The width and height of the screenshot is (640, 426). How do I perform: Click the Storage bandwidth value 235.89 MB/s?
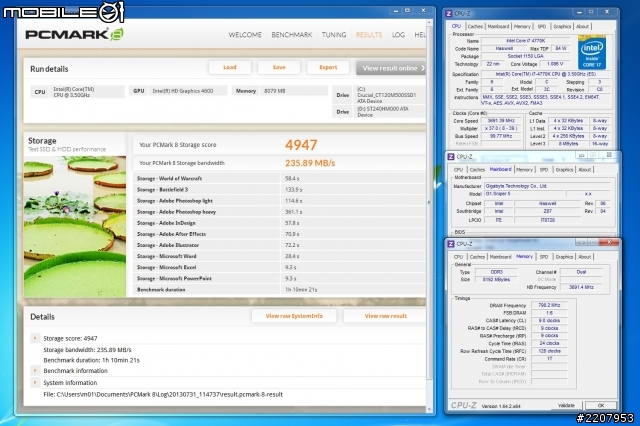tap(310, 163)
